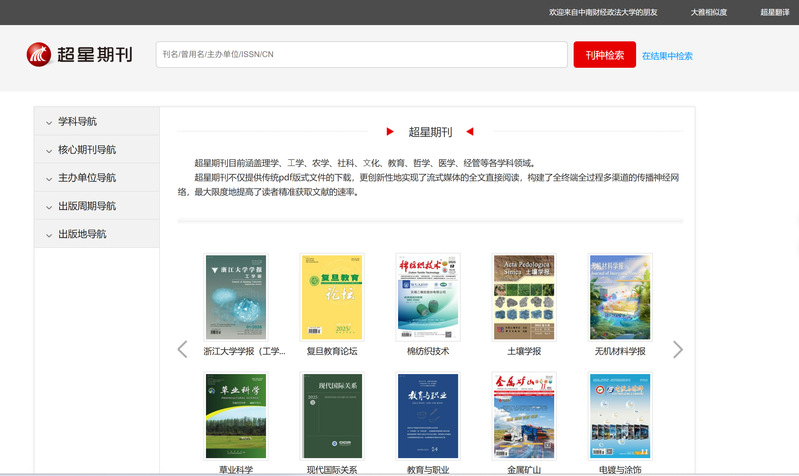Image resolution: width=799 pixels, height=476 pixels.
Task: Click the 现代国际关系 journal title link
Action: coord(331,469)
